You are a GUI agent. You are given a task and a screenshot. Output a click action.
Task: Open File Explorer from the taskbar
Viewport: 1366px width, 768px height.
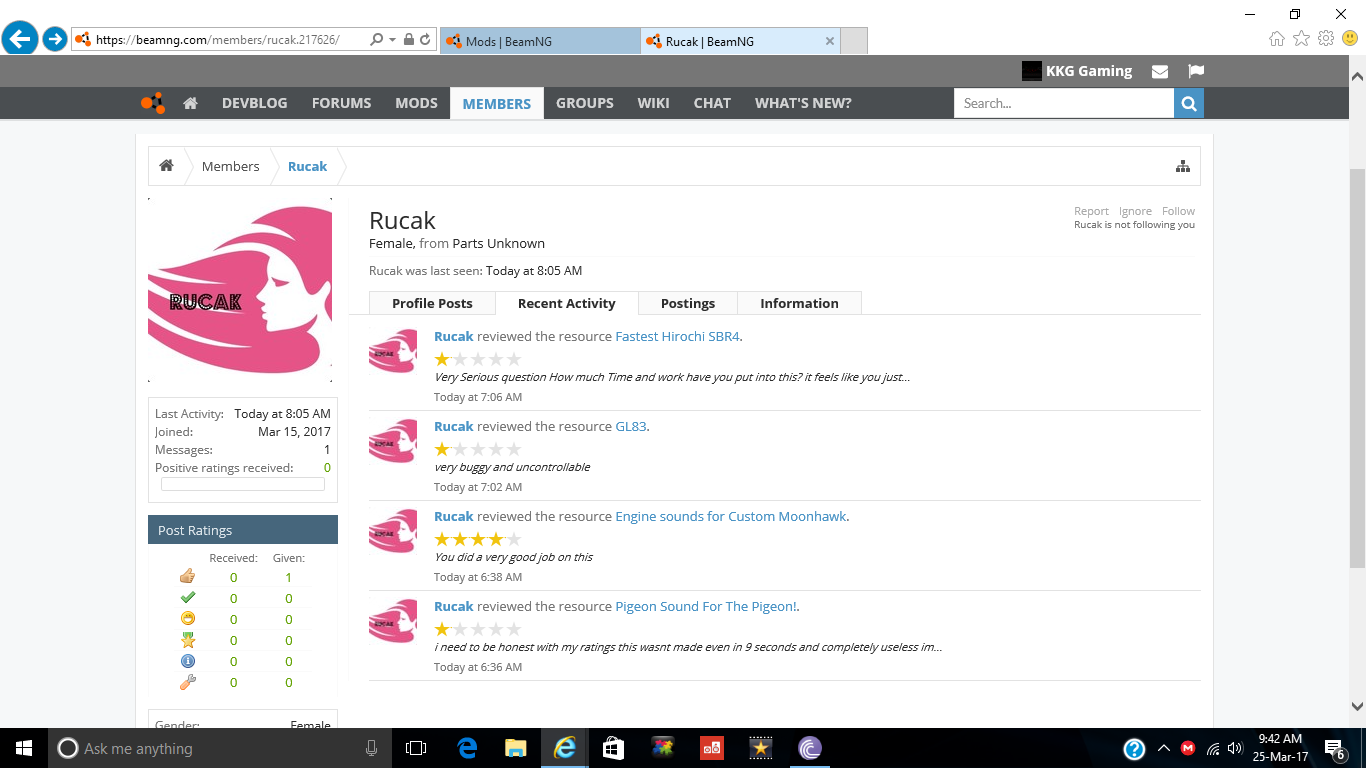pyautogui.click(x=515, y=748)
